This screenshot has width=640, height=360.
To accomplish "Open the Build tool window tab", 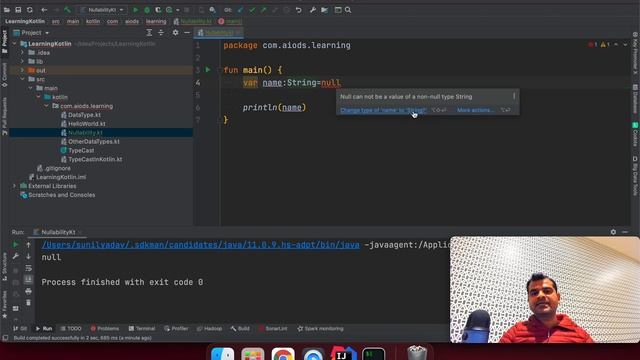I will click(240, 329).
